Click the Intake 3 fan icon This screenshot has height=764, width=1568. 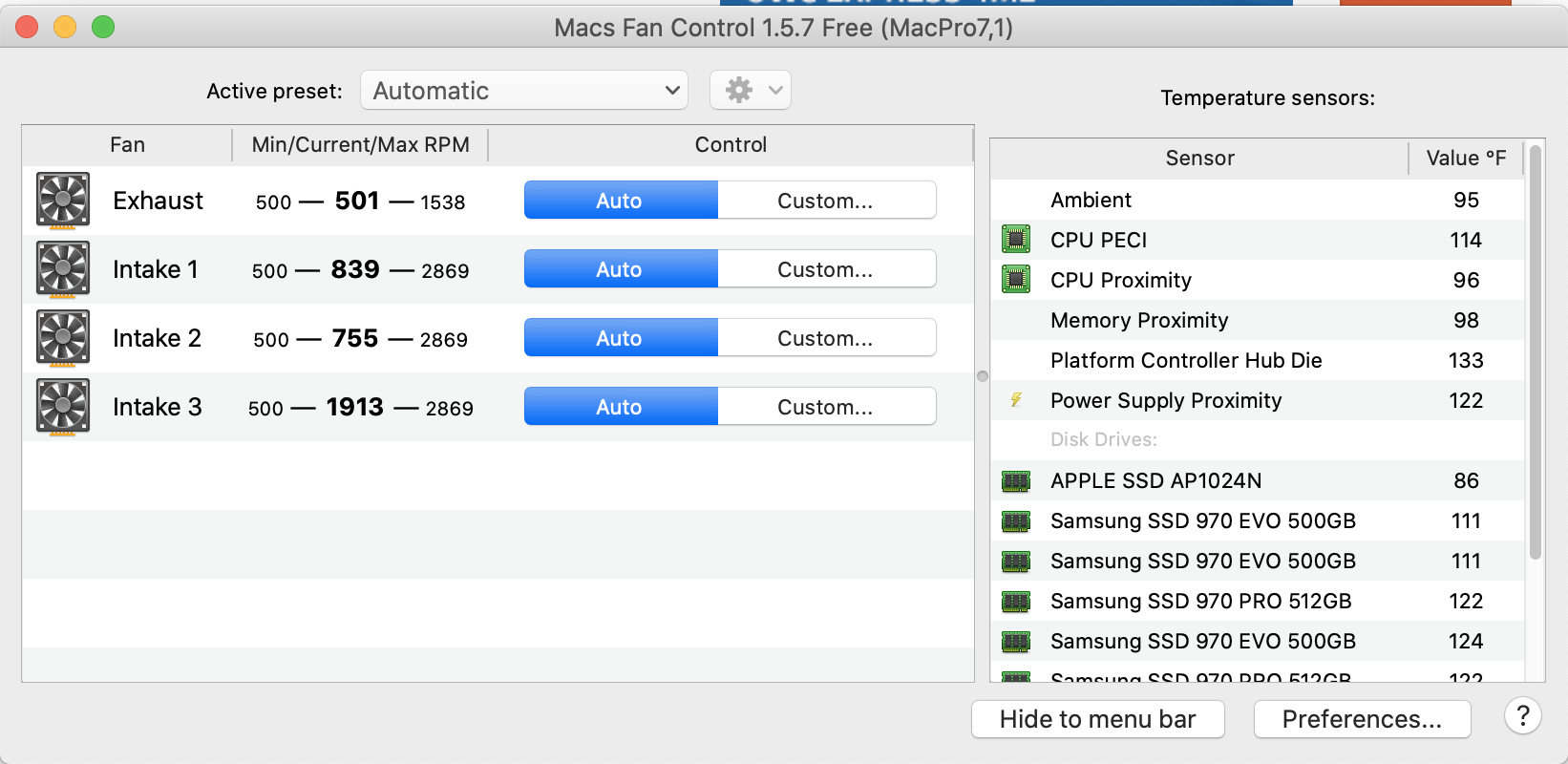click(63, 407)
